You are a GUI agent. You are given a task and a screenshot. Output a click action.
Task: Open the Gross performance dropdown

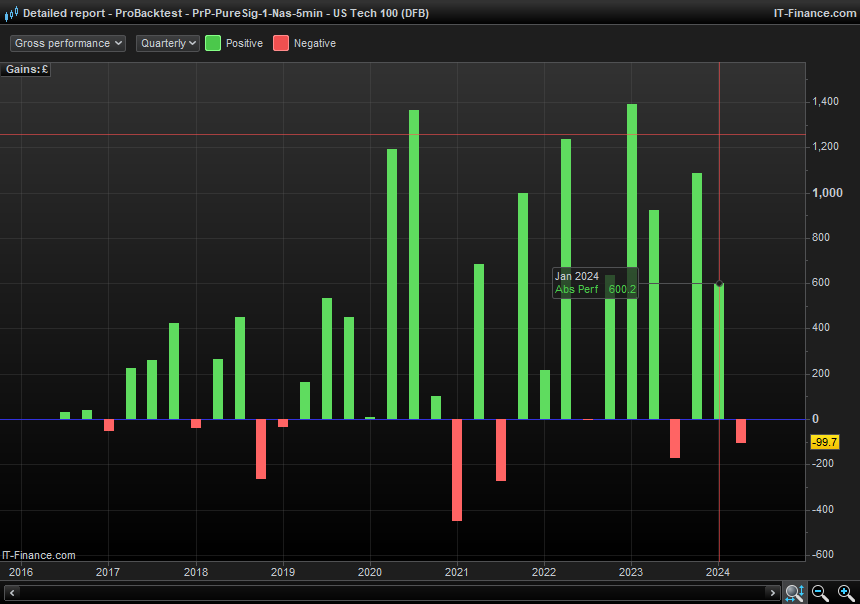(x=67, y=43)
